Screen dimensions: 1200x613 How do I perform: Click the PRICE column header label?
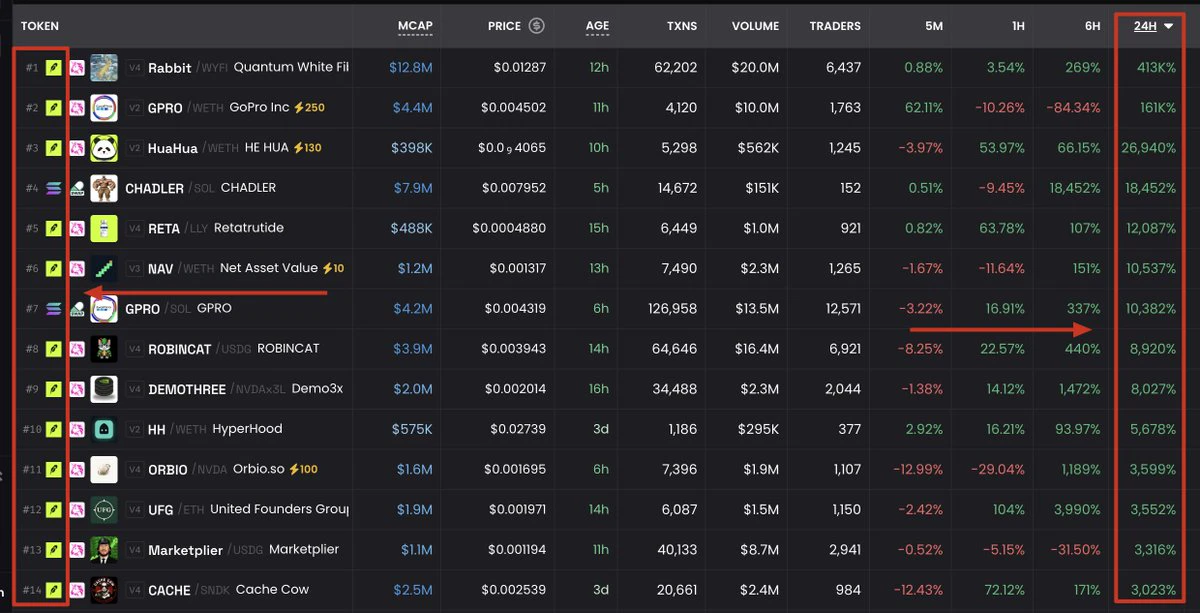pos(506,26)
